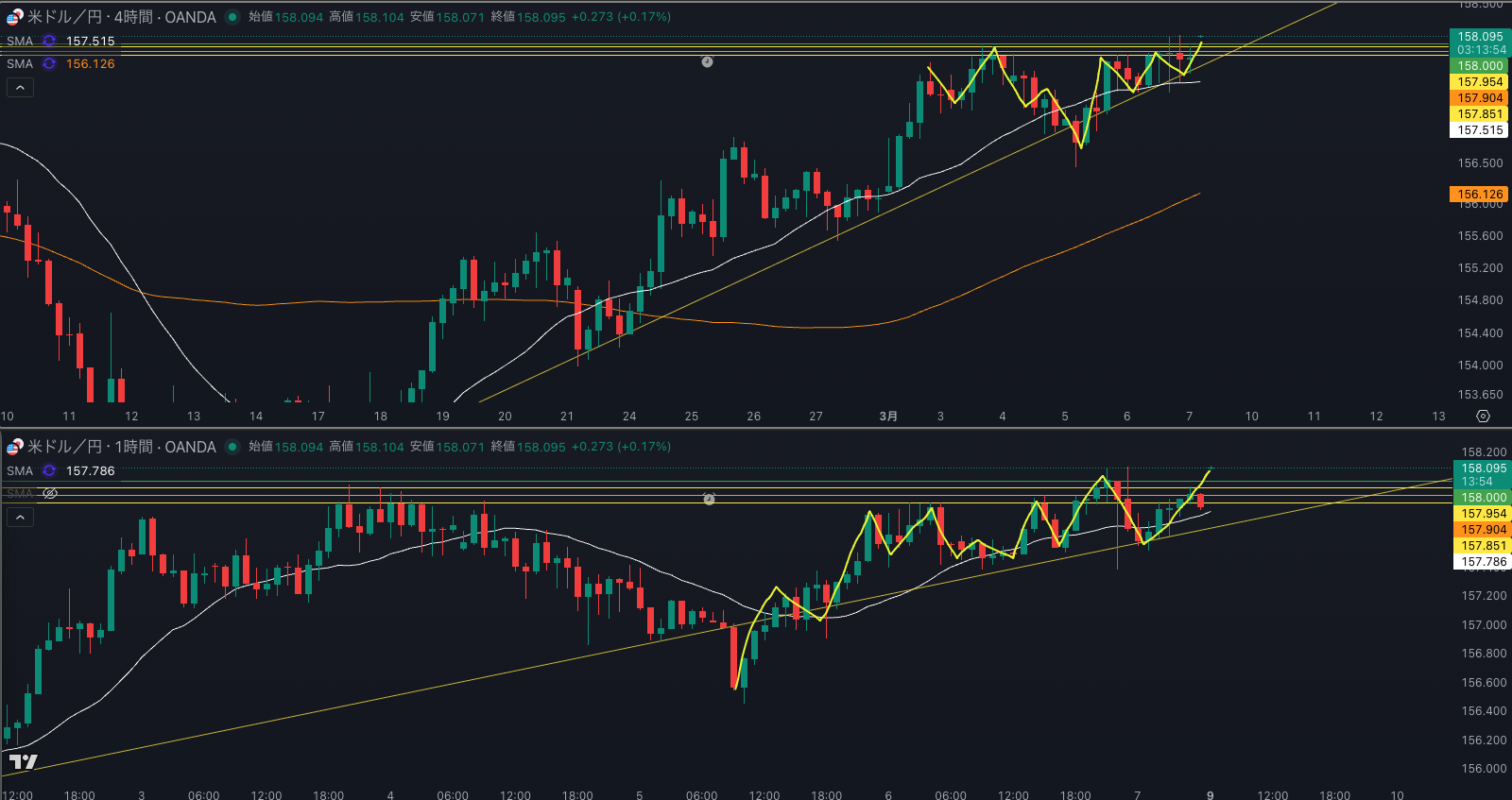Open symbol title 米ドル/円 4時間 OANDA
This screenshot has height=800, width=1512.
tap(122, 17)
